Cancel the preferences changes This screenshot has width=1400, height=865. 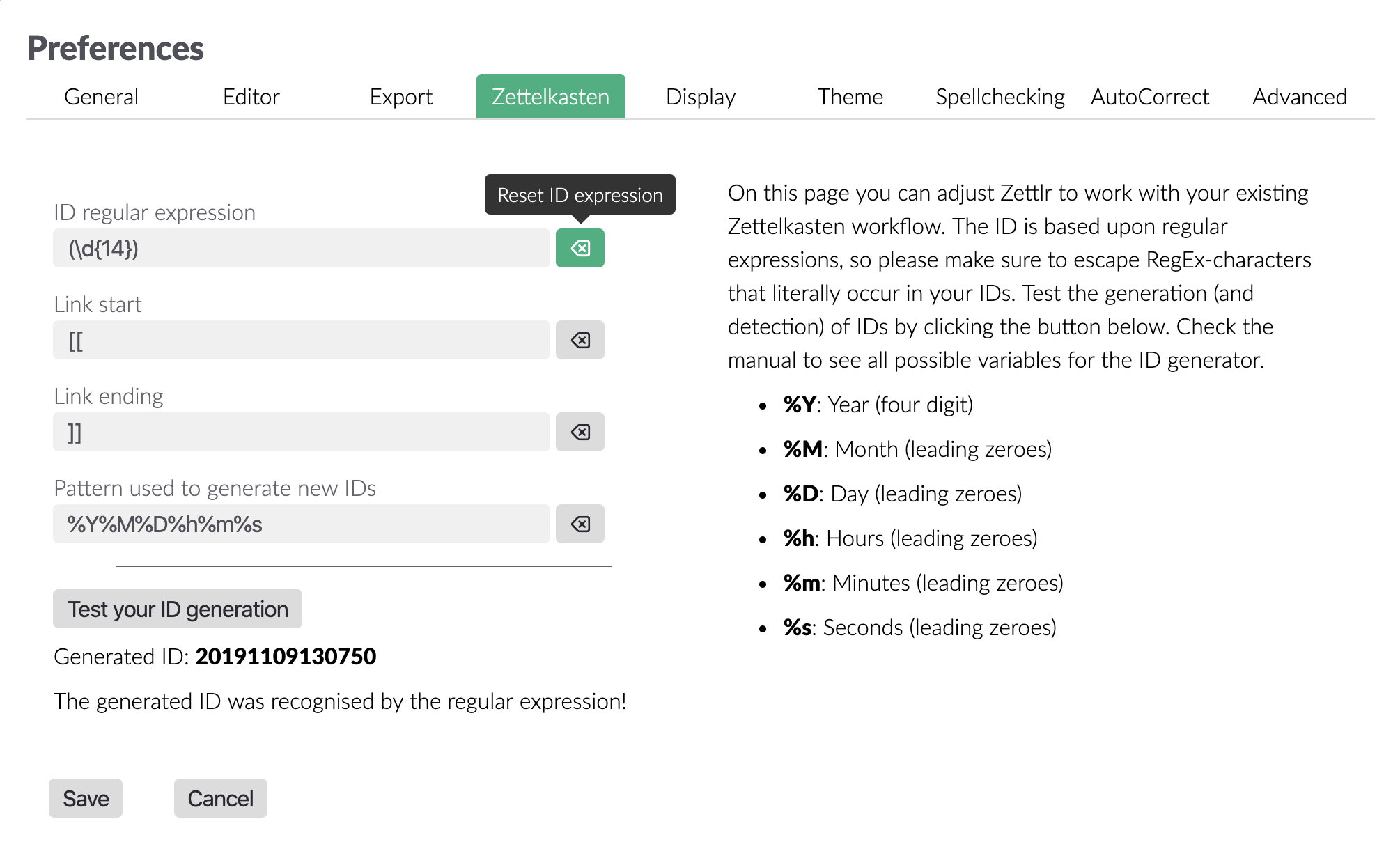coord(220,798)
